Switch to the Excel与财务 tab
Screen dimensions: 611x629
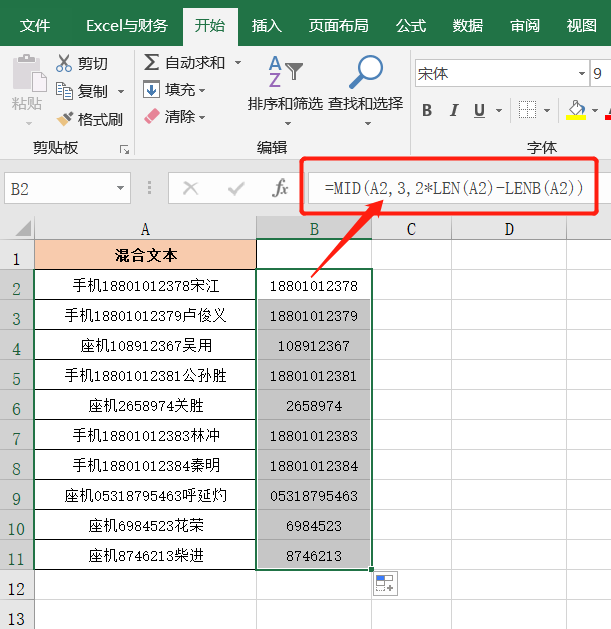127,26
